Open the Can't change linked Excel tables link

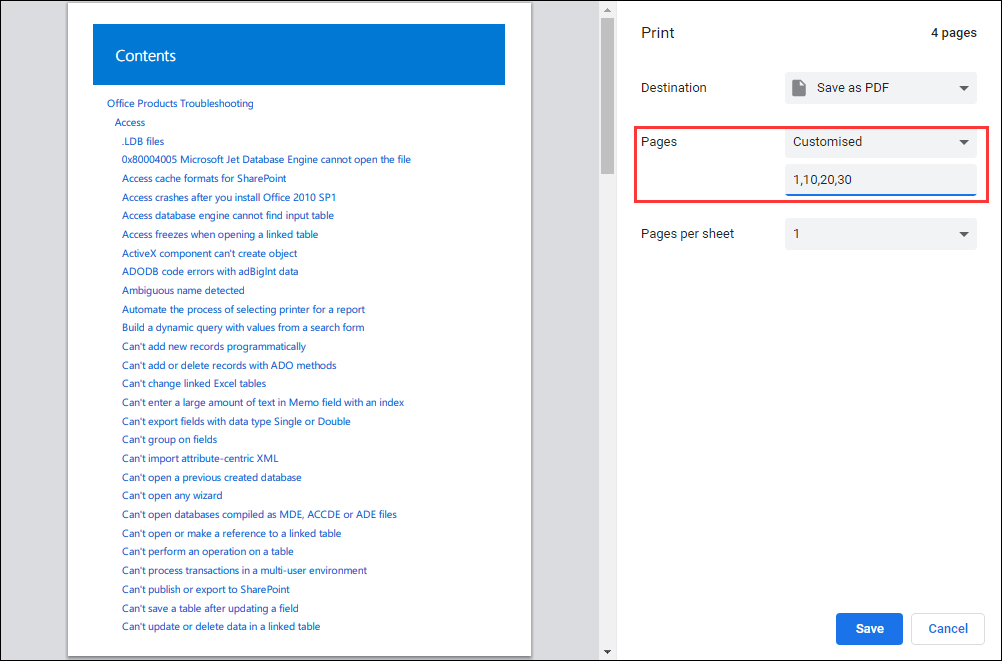click(x=193, y=383)
